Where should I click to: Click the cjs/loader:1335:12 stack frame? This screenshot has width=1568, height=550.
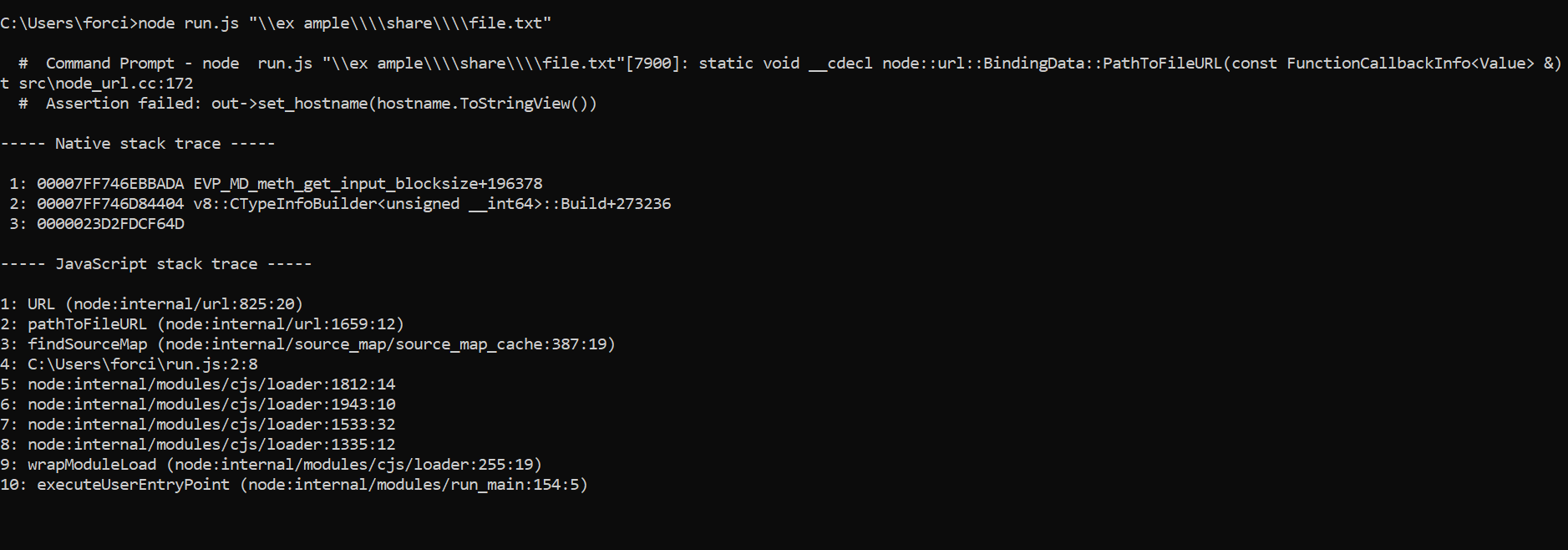[x=211, y=445]
